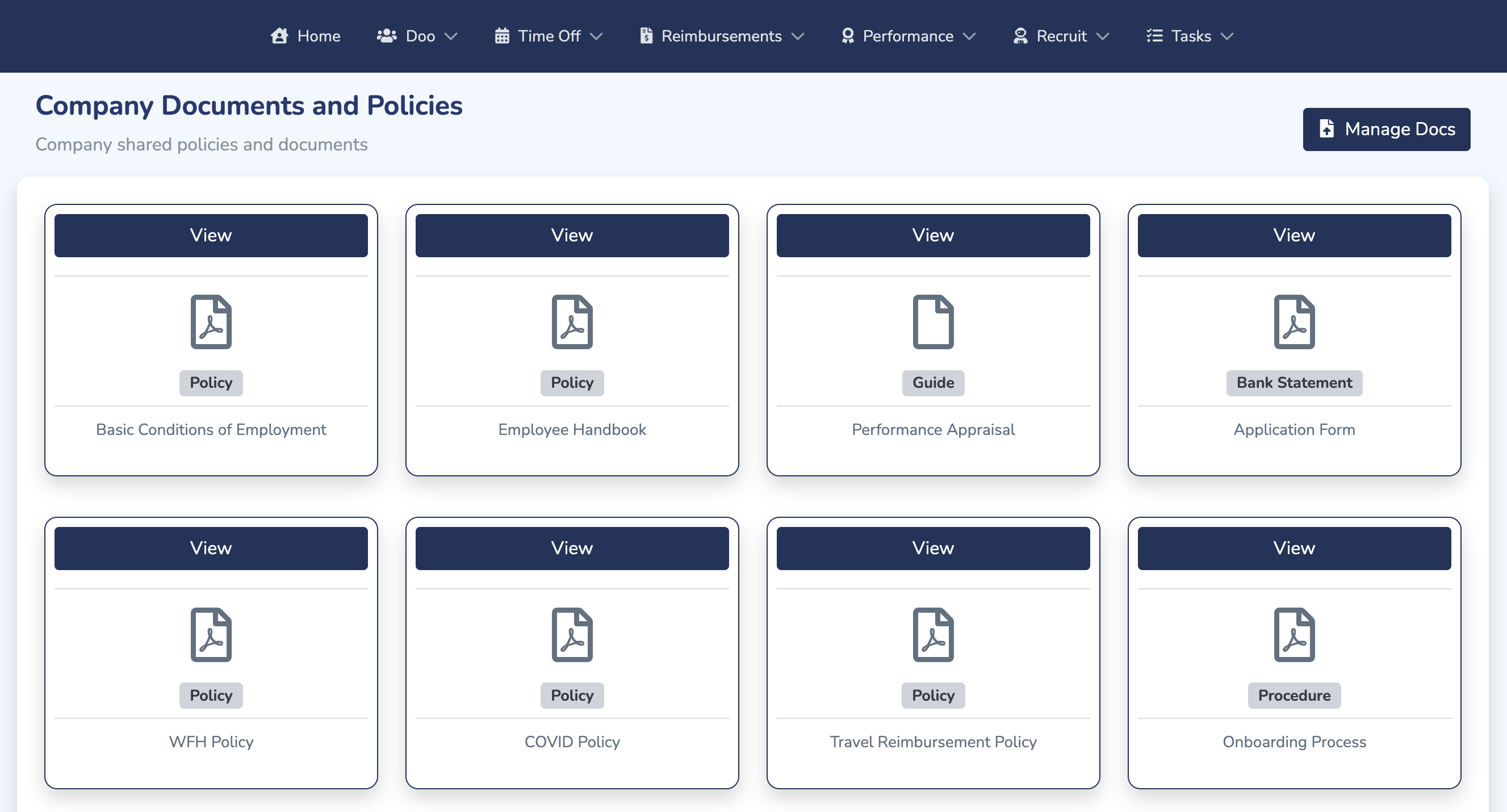Click the Reimbursements invoice icon
The width and height of the screenshot is (1507, 812).
click(646, 36)
